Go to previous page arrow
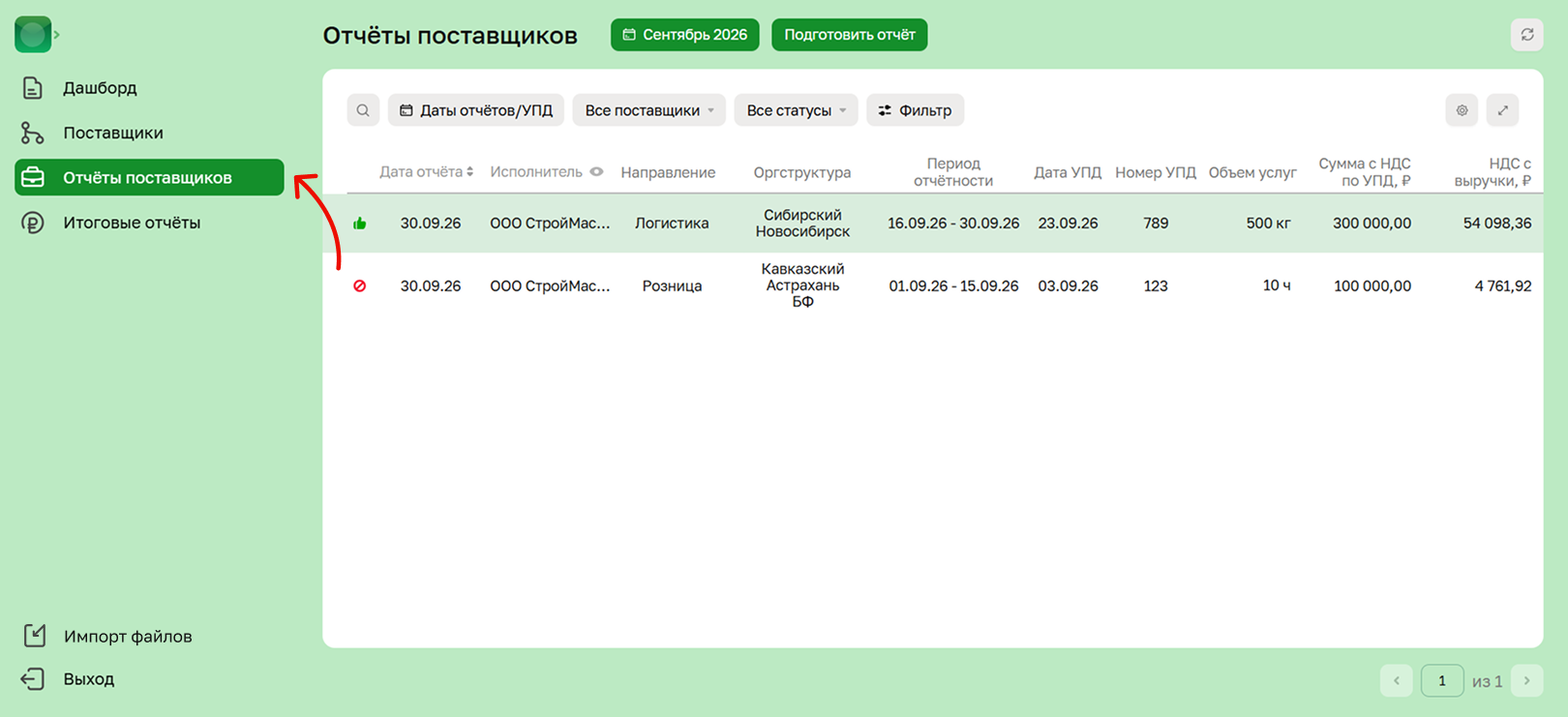 click(x=1396, y=680)
